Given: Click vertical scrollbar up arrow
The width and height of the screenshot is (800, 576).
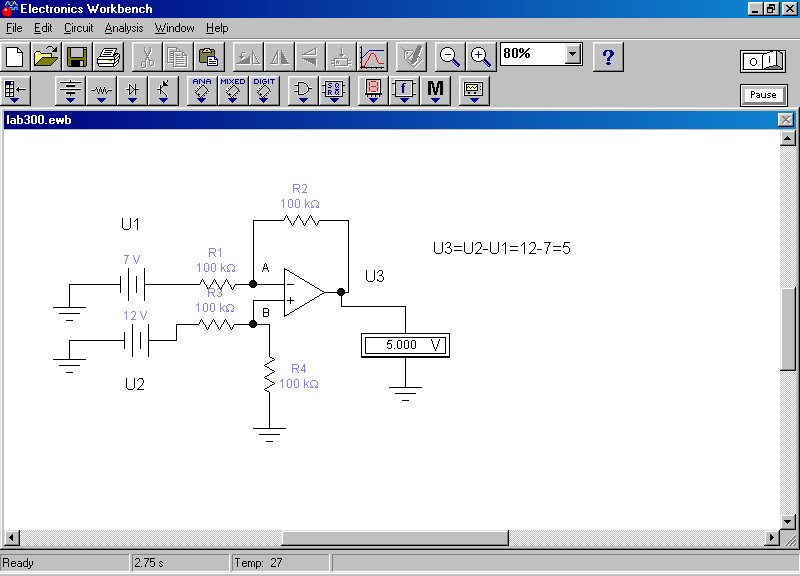Looking at the screenshot, I should (788, 138).
